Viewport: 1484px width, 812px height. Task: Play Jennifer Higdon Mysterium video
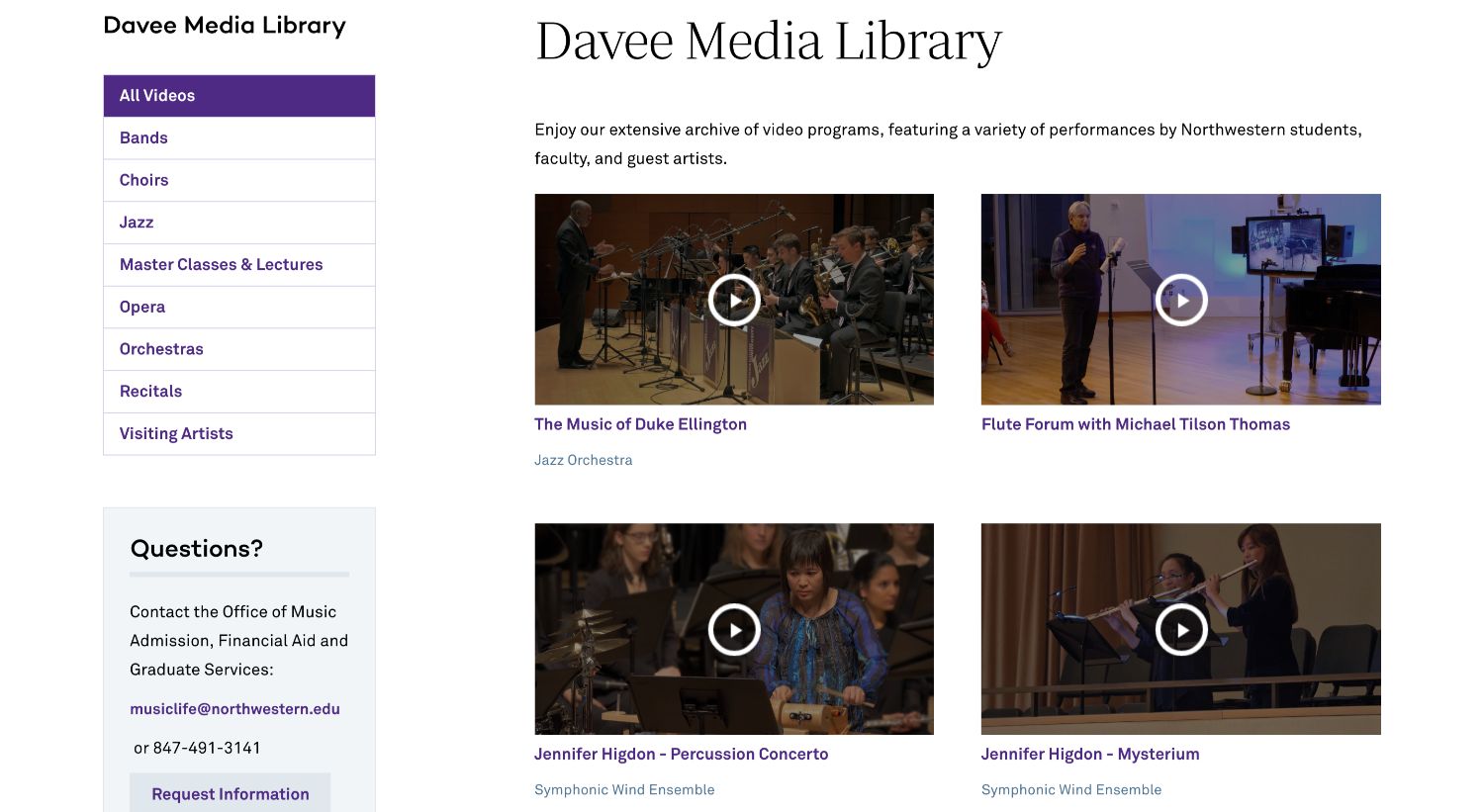coord(1181,629)
